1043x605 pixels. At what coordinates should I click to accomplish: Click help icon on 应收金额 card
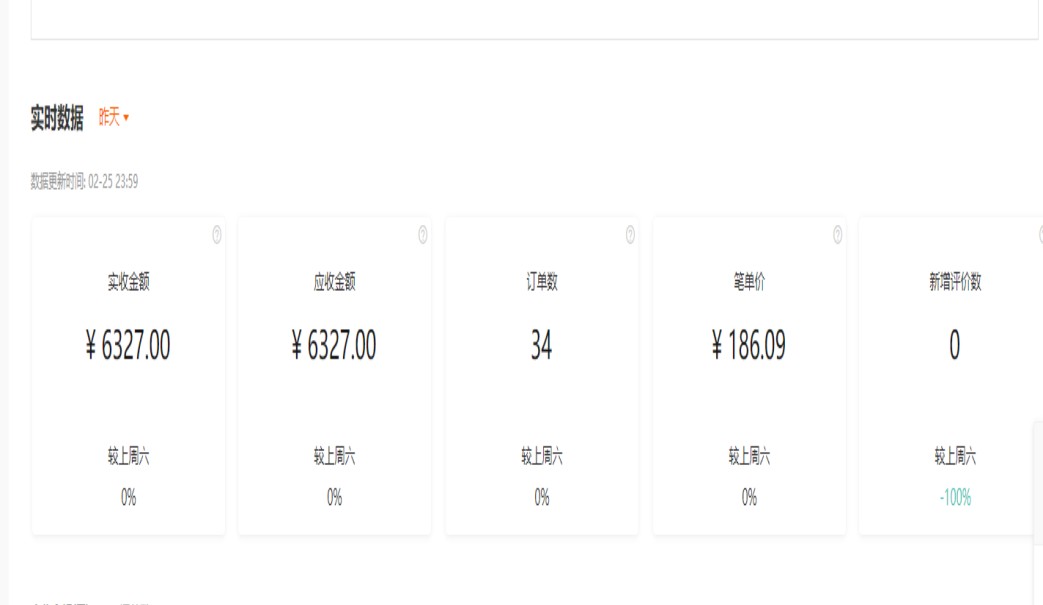tap(423, 235)
